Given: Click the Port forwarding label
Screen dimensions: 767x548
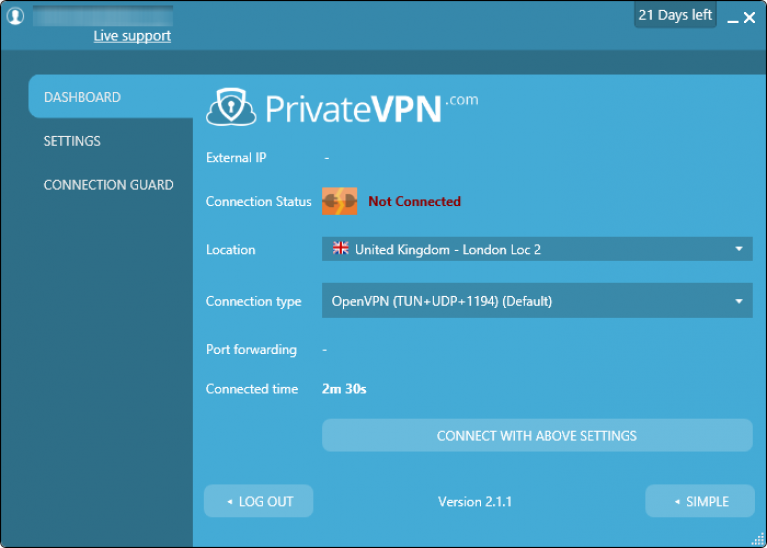Looking at the screenshot, I should click(x=251, y=349).
